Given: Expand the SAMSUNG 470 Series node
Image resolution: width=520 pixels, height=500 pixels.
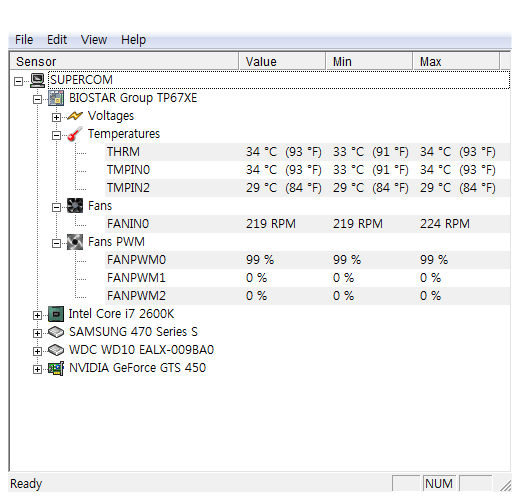Looking at the screenshot, I should click(x=37, y=333).
